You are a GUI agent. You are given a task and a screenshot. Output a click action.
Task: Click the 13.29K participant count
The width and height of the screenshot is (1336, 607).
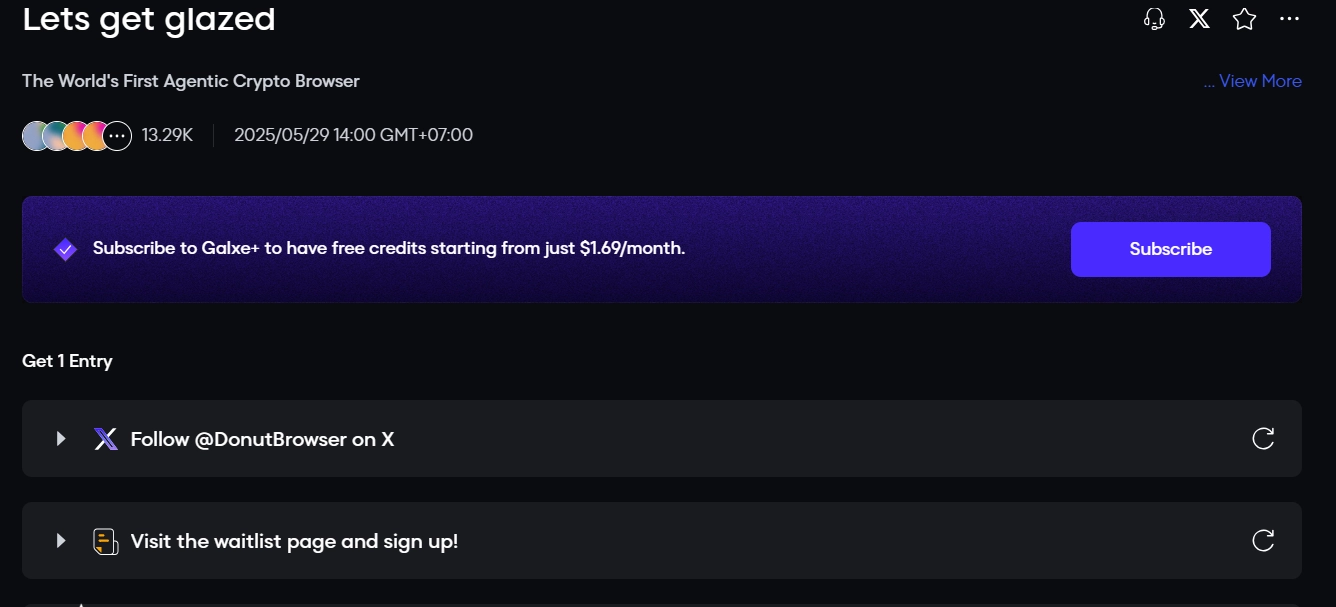click(x=167, y=135)
